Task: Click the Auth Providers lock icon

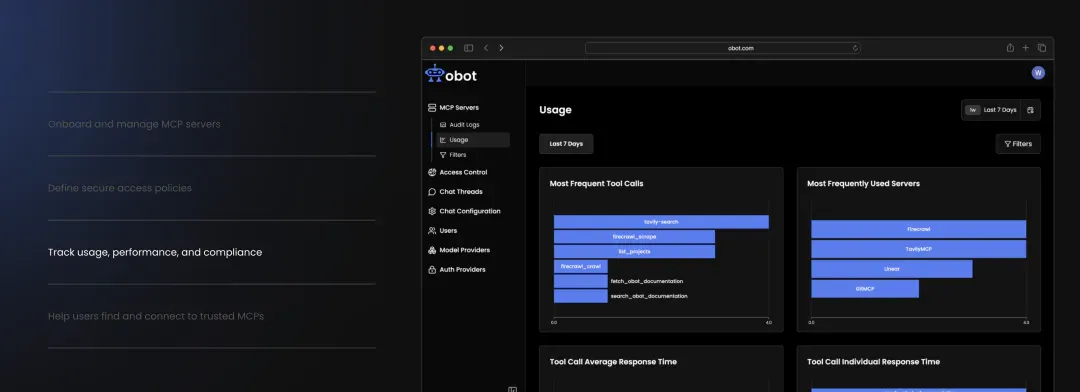Action: (x=432, y=269)
